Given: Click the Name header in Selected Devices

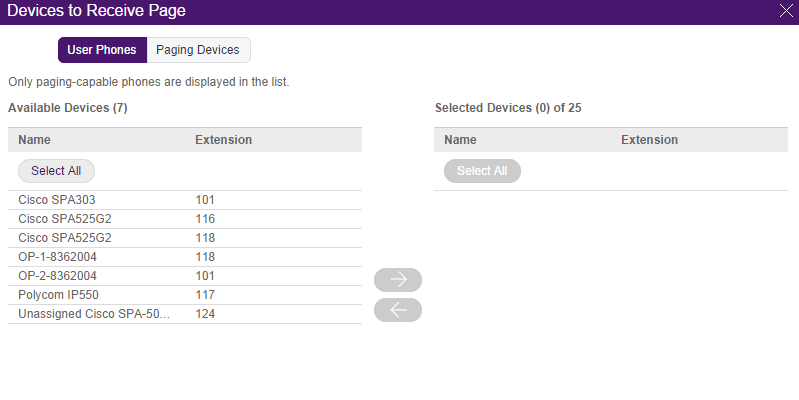Looking at the screenshot, I should coord(460,140).
